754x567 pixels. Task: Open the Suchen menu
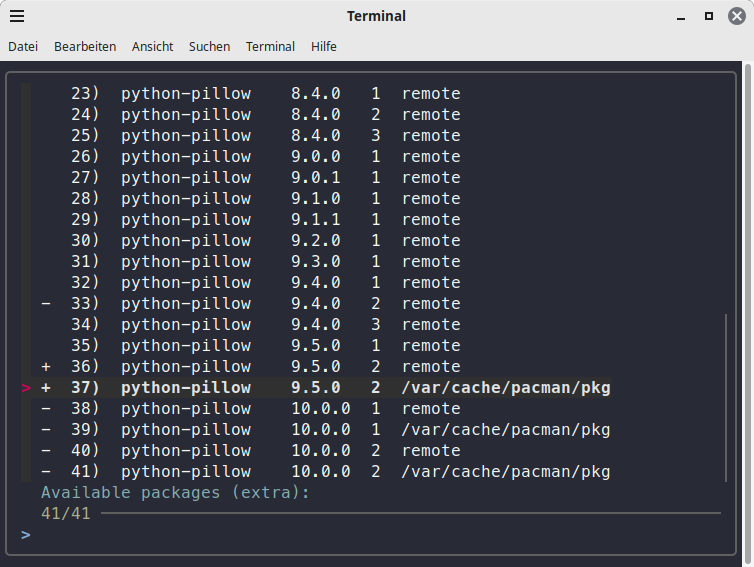[209, 46]
